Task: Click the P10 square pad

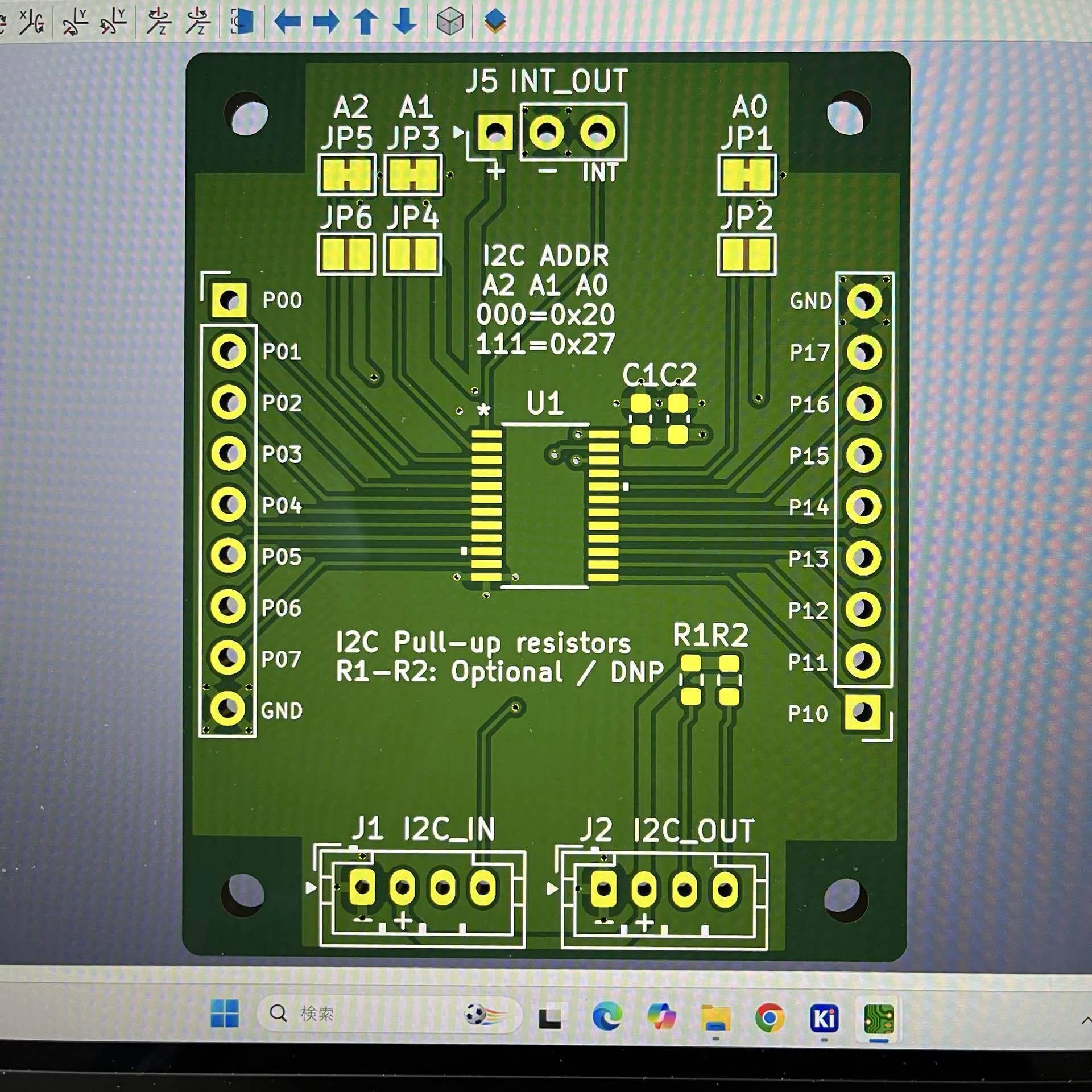Action: (x=862, y=712)
